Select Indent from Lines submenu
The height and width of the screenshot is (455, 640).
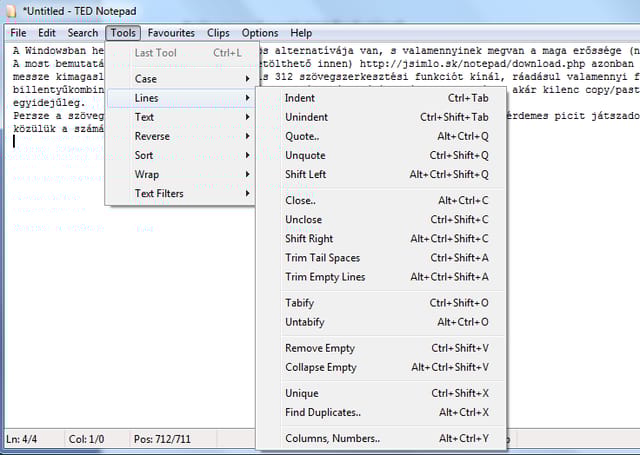point(382,98)
